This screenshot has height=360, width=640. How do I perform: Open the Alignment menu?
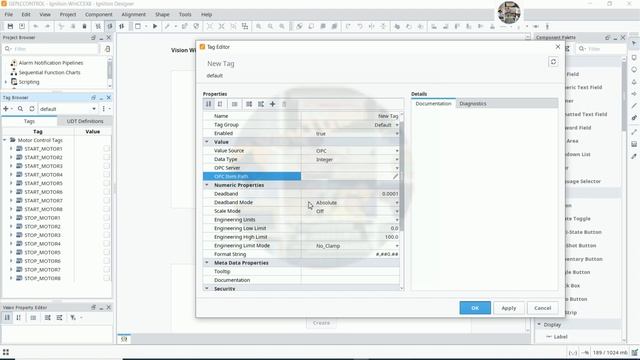click(133, 14)
